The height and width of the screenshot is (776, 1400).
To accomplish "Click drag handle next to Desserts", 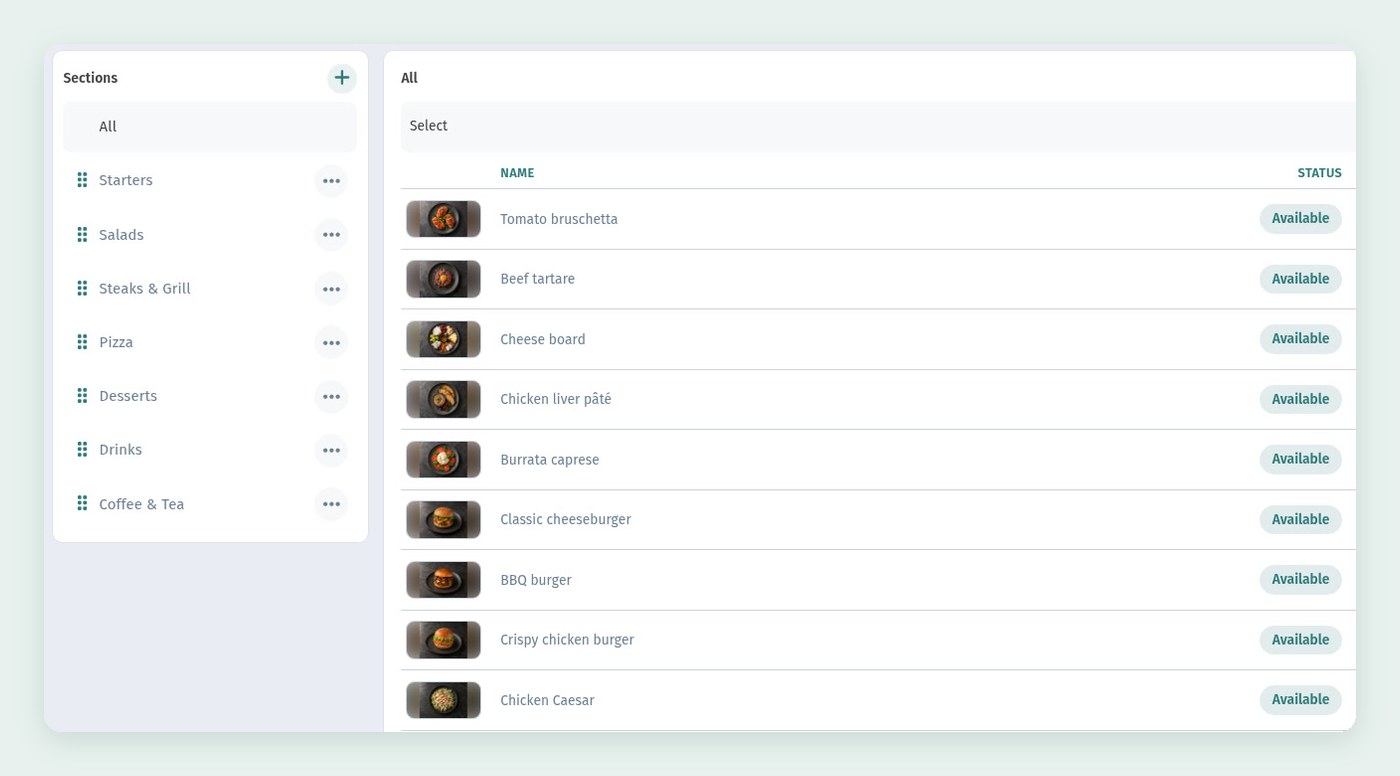I will [82, 396].
